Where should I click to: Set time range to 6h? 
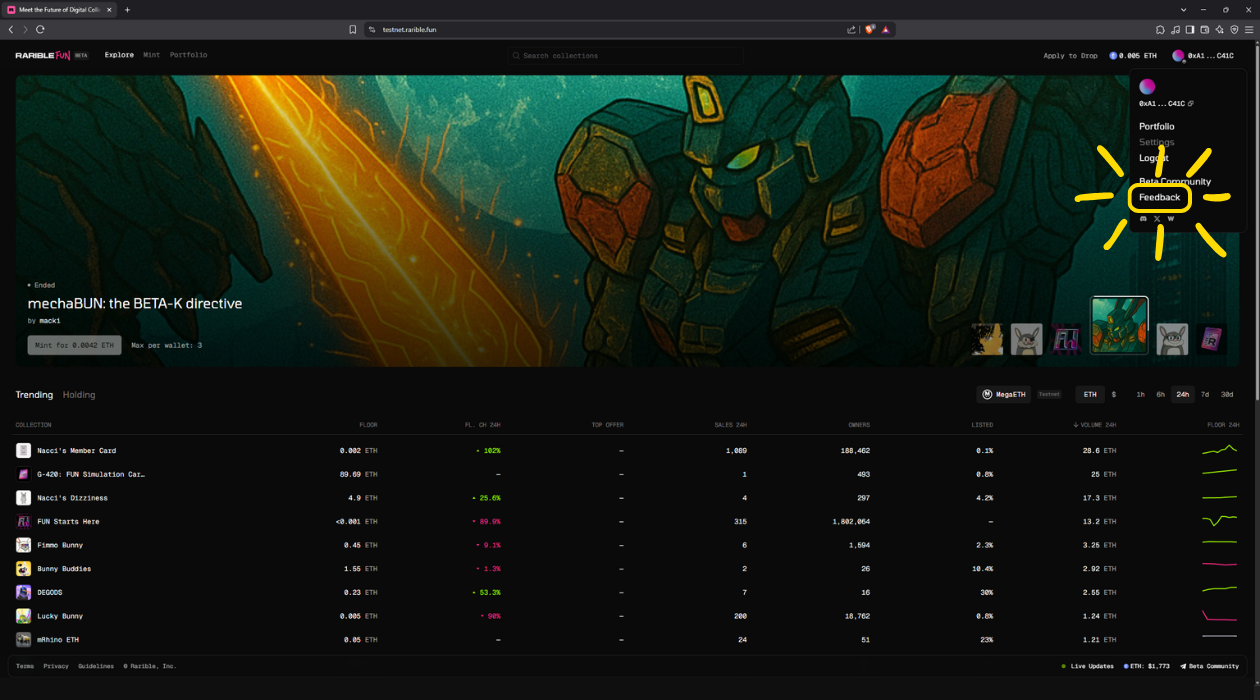pos(1161,395)
